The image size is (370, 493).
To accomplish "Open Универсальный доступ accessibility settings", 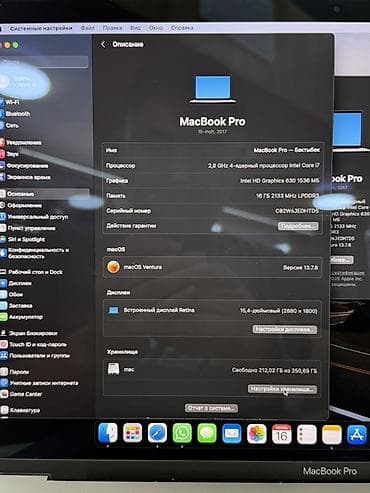I will click(34, 217).
